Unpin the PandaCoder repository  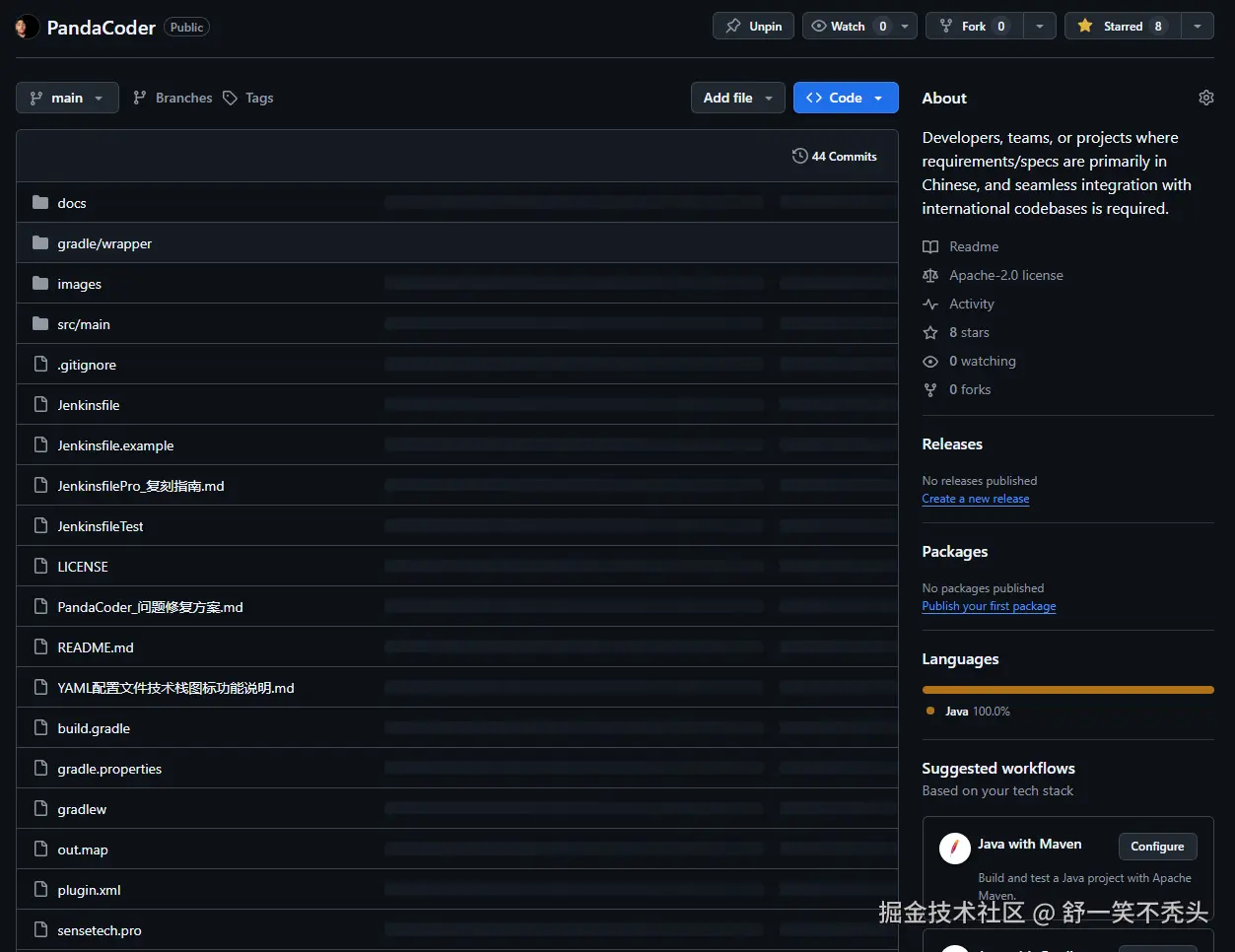point(754,27)
